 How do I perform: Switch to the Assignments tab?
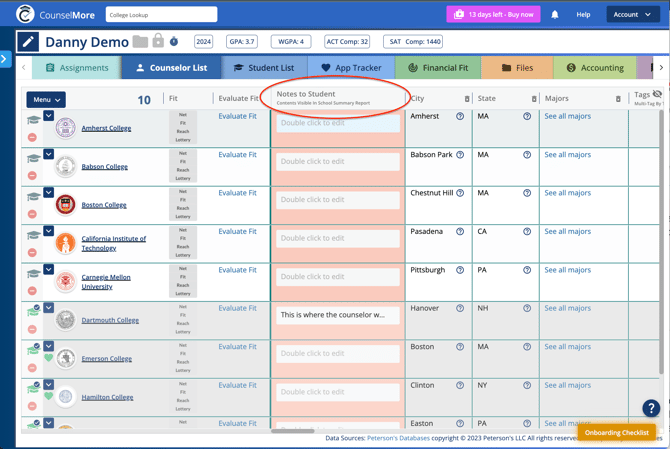77,68
